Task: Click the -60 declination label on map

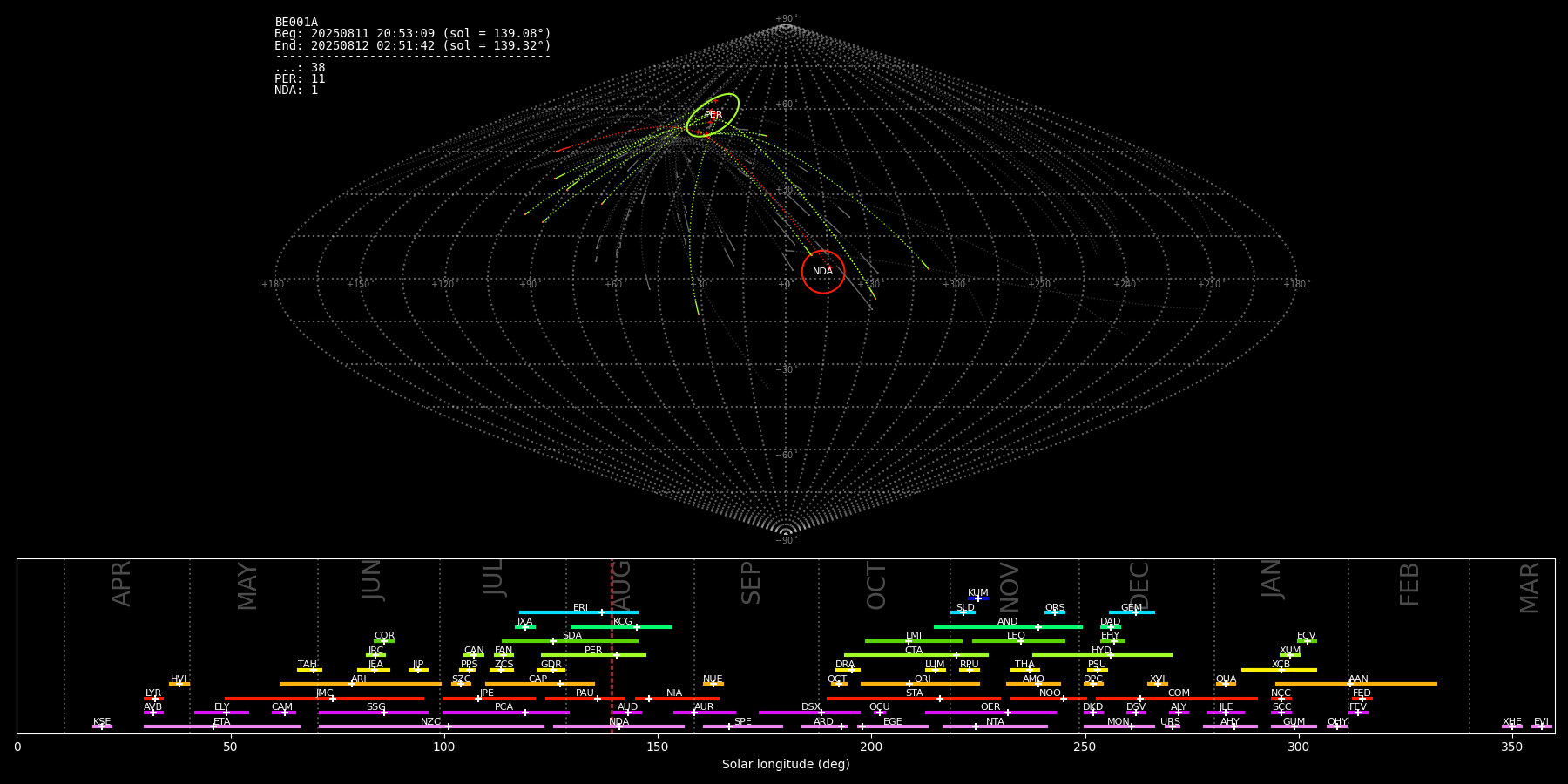Action: point(786,456)
